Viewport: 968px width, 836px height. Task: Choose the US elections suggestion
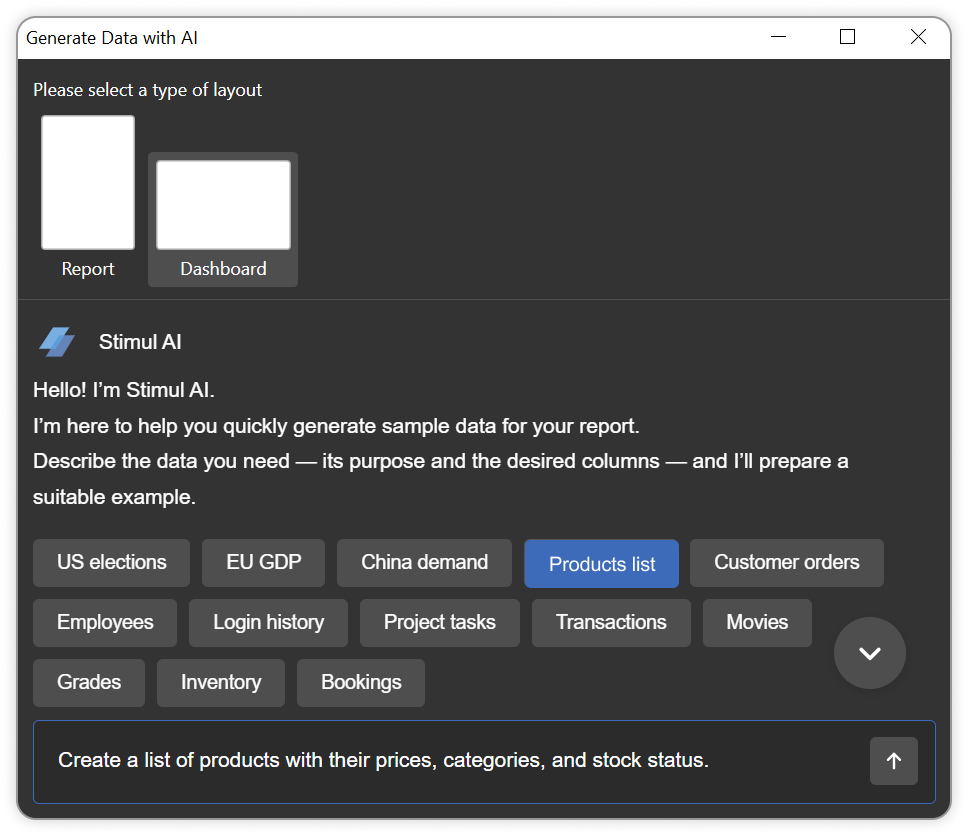111,562
